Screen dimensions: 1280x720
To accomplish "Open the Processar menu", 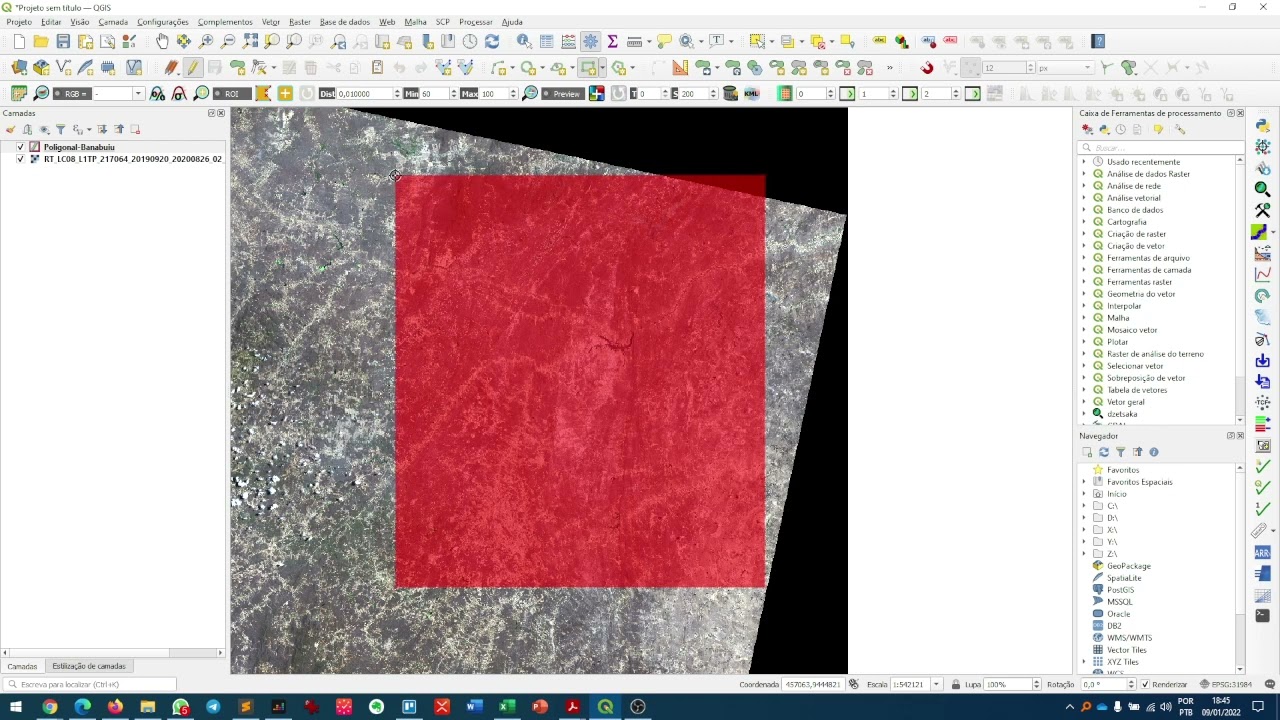I will (x=475, y=21).
